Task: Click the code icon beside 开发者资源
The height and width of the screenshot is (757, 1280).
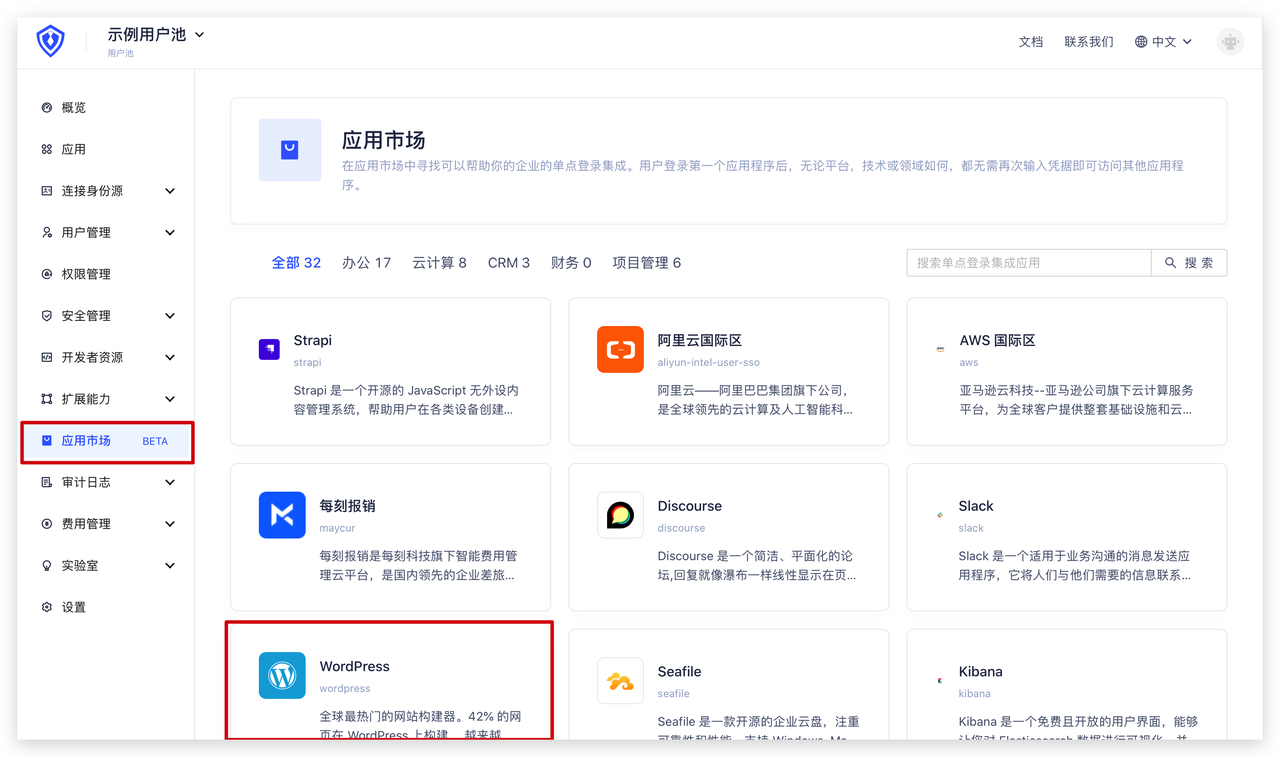Action: coord(46,357)
